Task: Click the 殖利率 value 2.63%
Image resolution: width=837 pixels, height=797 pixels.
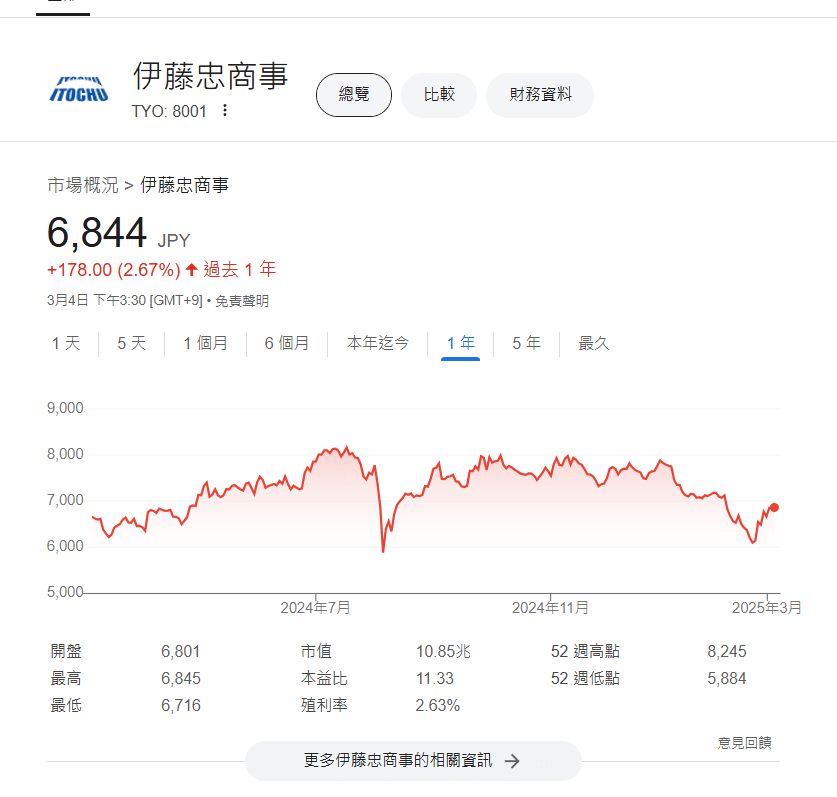Action: point(438,706)
